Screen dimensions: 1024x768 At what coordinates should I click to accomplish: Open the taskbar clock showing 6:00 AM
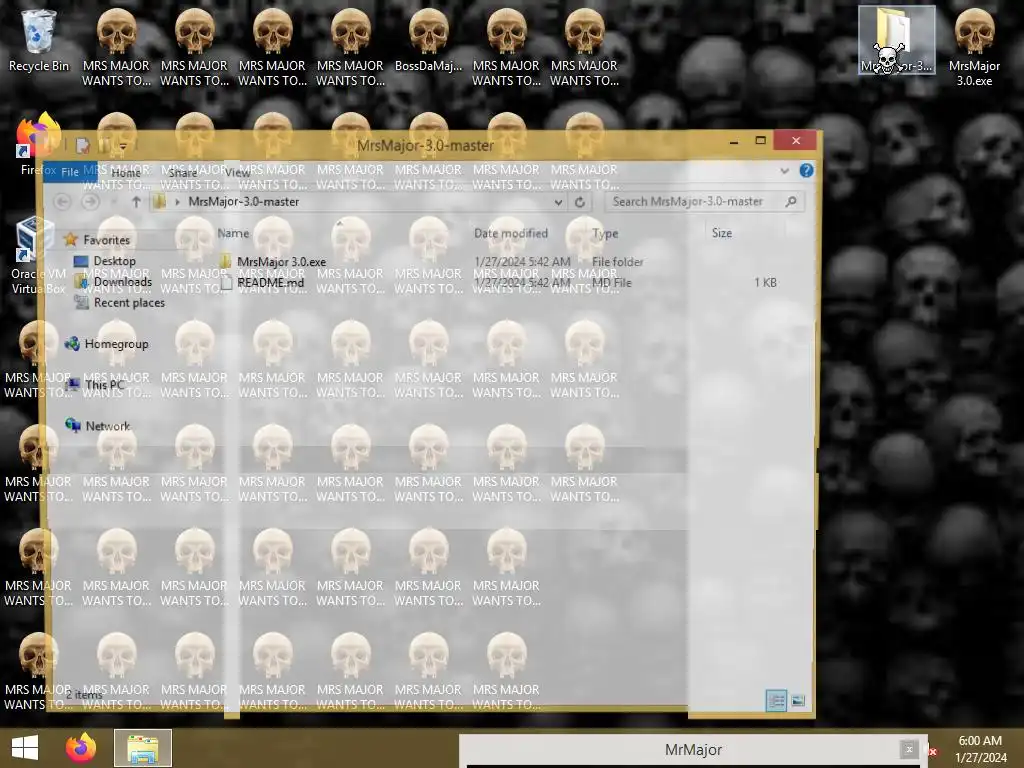pos(980,749)
